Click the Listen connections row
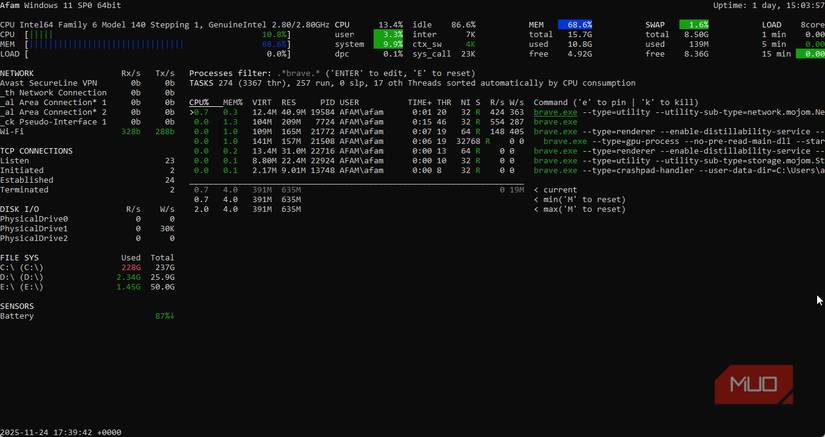The image size is (825, 437). 87,161
